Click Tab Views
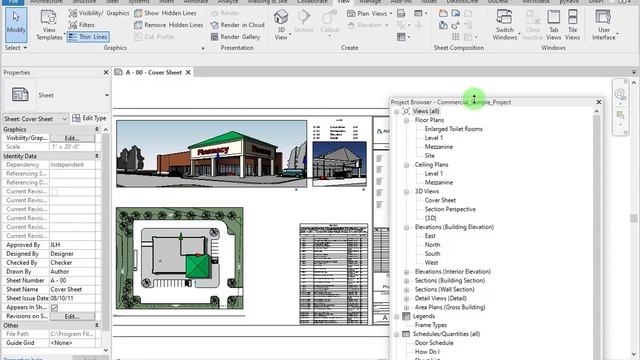 (553, 24)
